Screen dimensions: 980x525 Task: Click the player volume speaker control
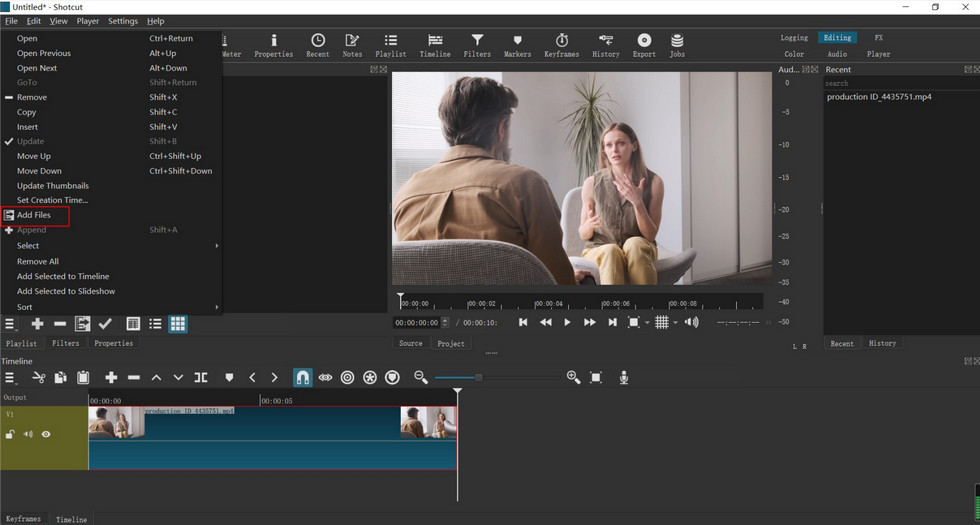[x=691, y=322]
